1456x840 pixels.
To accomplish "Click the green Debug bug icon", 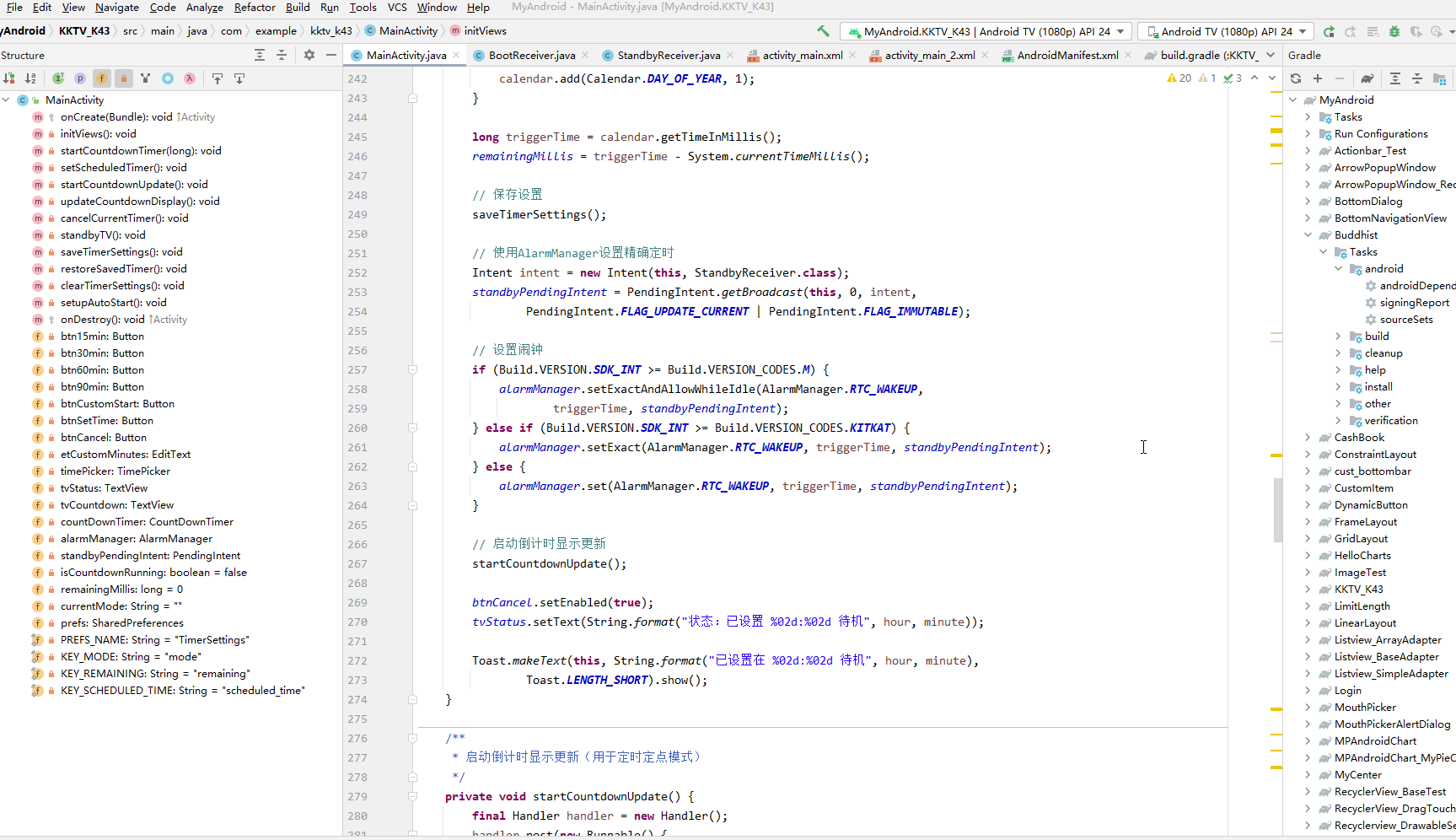I will (x=1394, y=31).
